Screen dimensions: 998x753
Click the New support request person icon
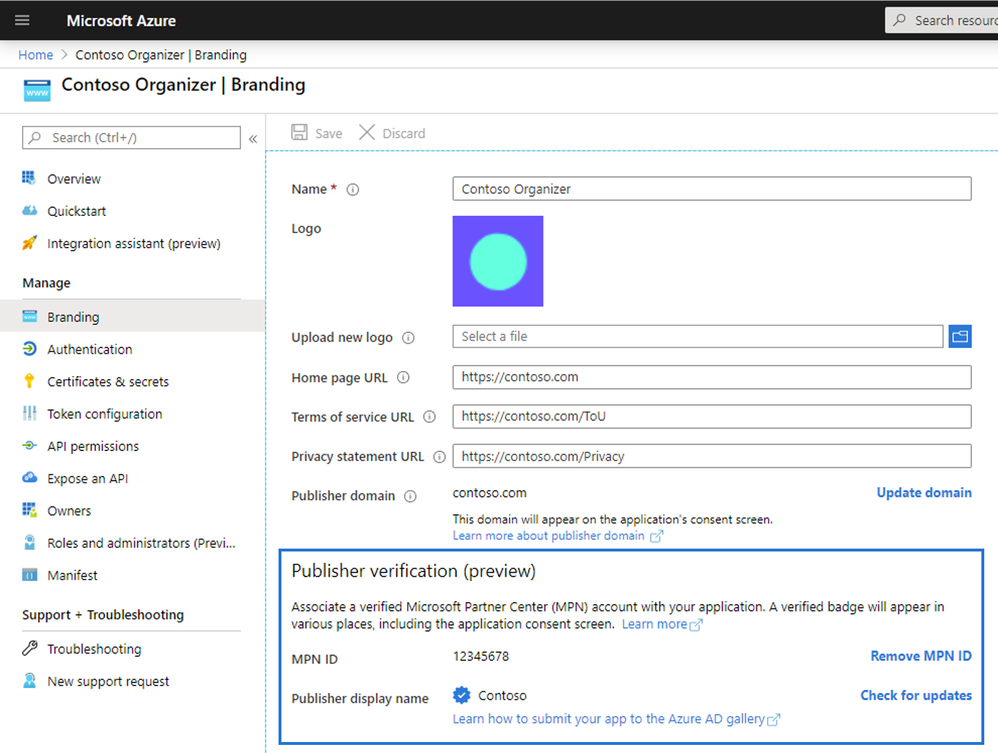pyautogui.click(x=29, y=680)
